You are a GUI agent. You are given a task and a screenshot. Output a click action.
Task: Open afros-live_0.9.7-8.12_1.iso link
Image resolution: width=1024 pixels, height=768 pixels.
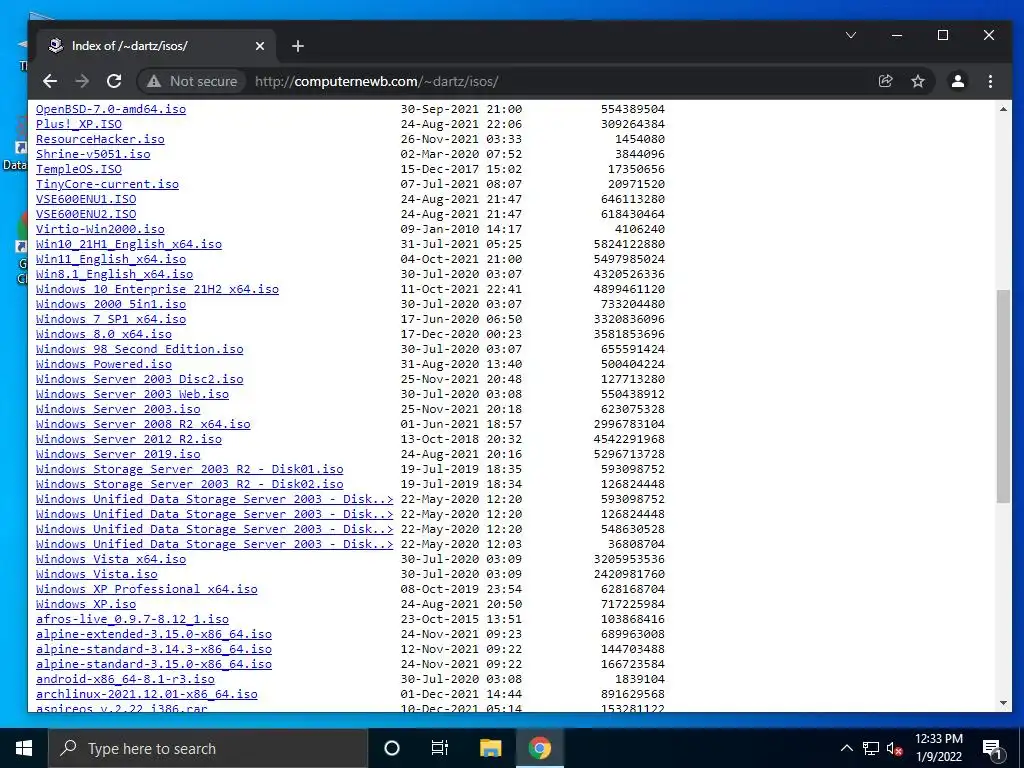(x=132, y=620)
